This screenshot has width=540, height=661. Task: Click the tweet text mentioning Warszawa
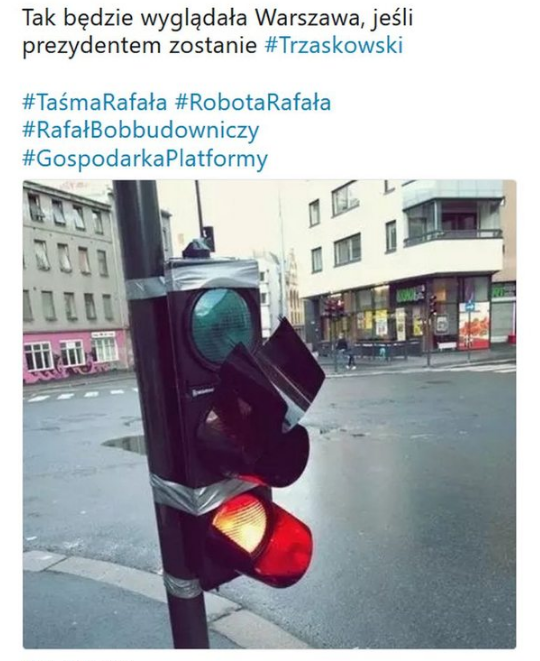pyautogui.click(x=218, y=32)
